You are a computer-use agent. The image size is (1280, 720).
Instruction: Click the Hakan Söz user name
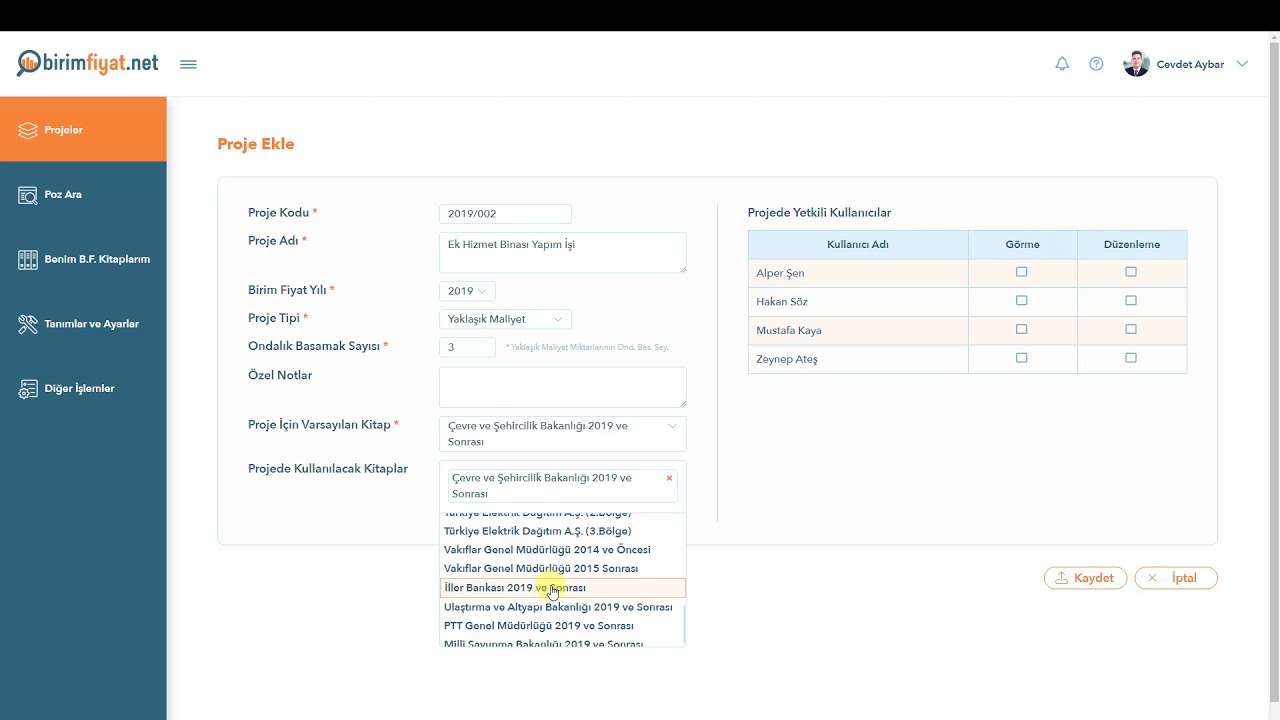(x=782, y=302)
